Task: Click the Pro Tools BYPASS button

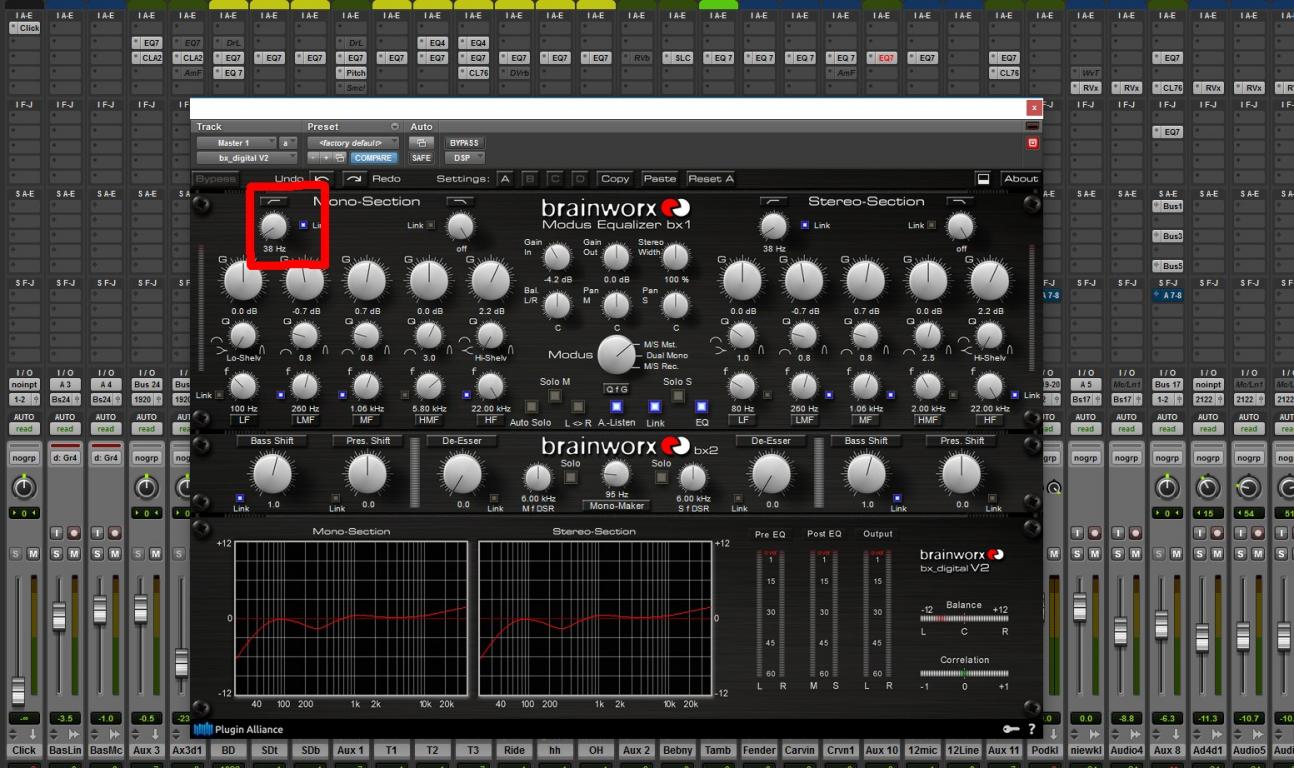Action: (x=464, y=143)
